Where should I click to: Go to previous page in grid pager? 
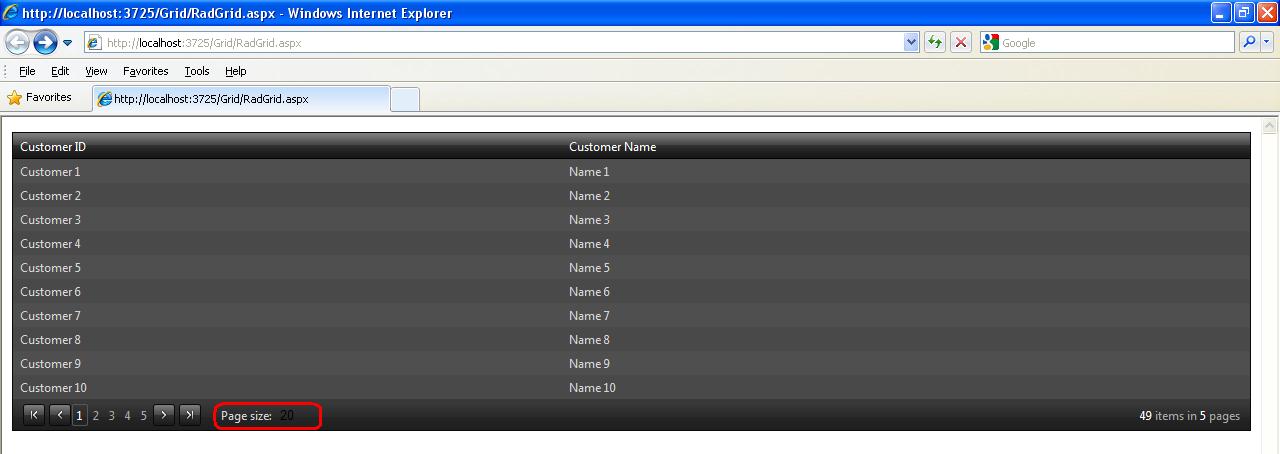[59, 415]
